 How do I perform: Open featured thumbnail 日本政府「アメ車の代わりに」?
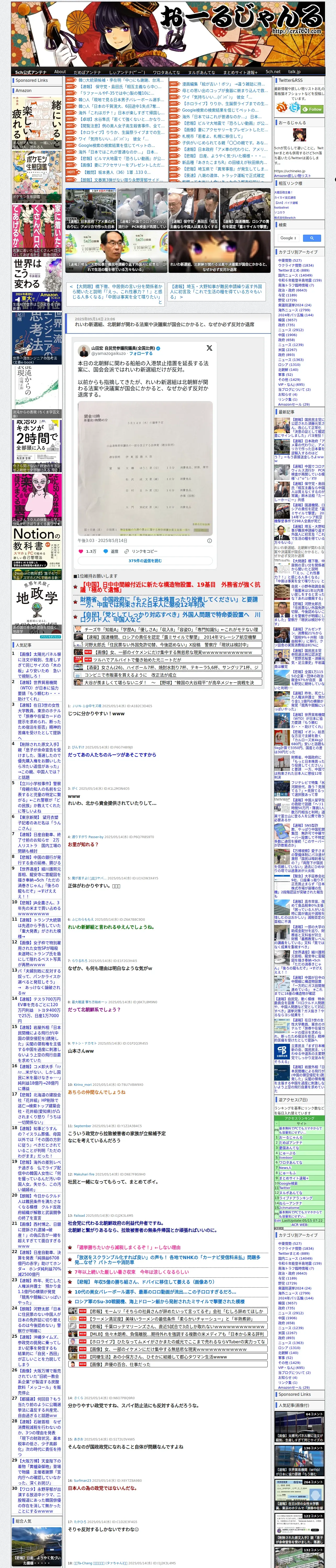(91, 209)
